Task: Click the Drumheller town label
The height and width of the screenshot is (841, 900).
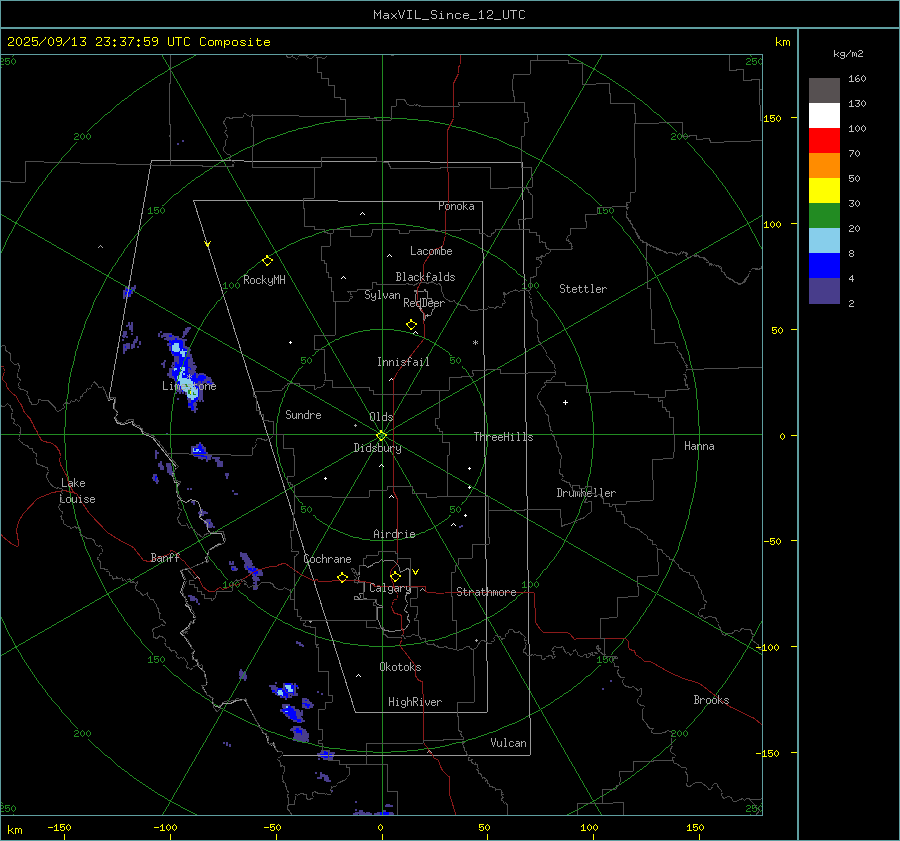Action: [586, 493]
